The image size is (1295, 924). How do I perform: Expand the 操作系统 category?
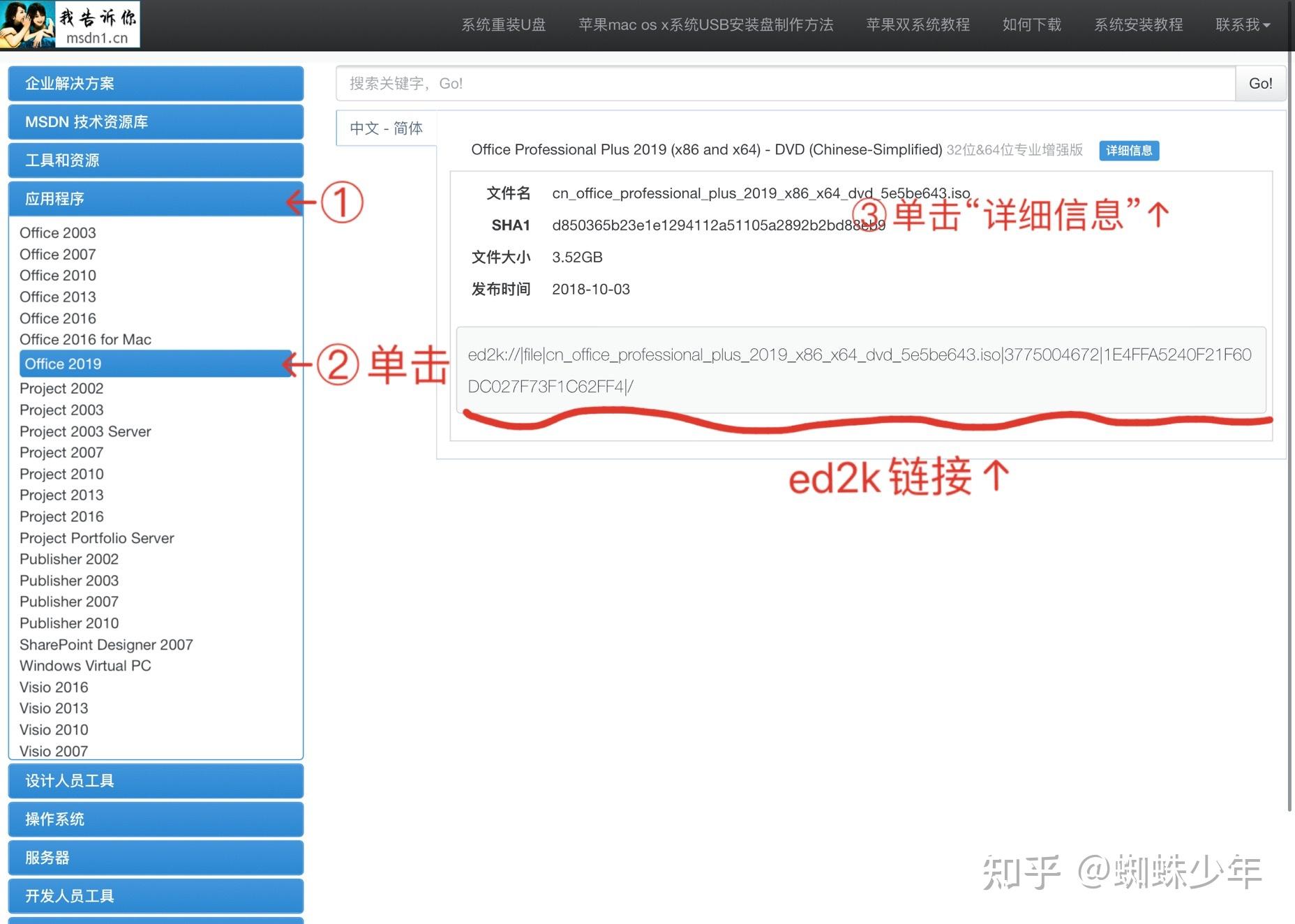pyautogui.click(x=156, y=819)
